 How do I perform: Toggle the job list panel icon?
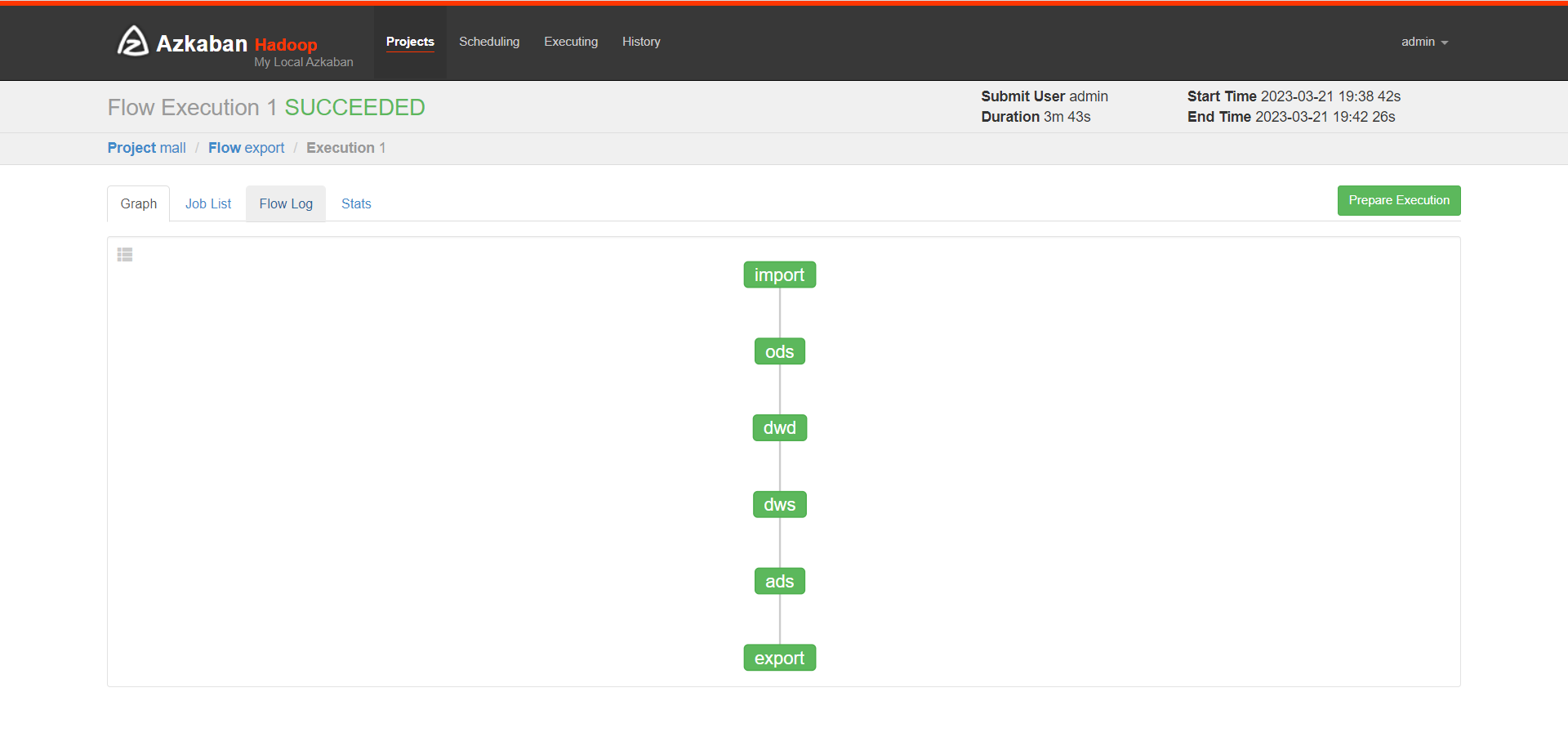point(125,255)
